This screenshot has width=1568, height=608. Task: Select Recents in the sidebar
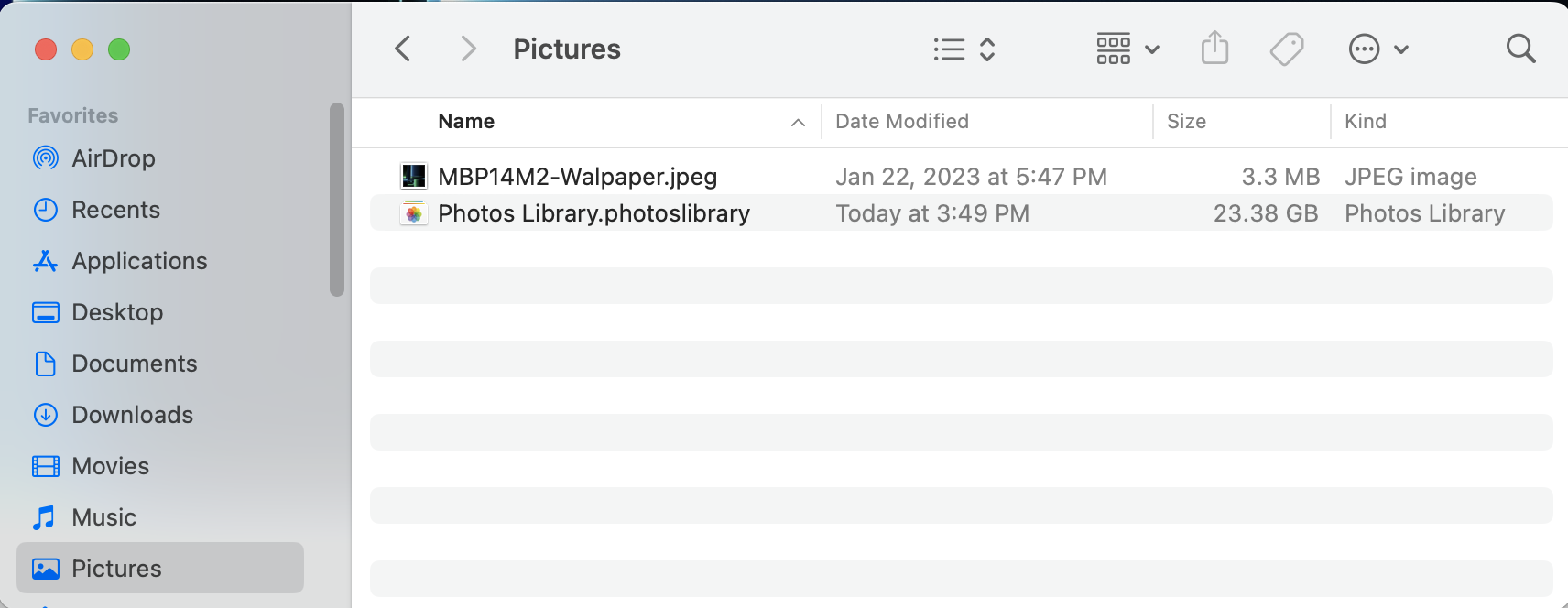point(115,210)
